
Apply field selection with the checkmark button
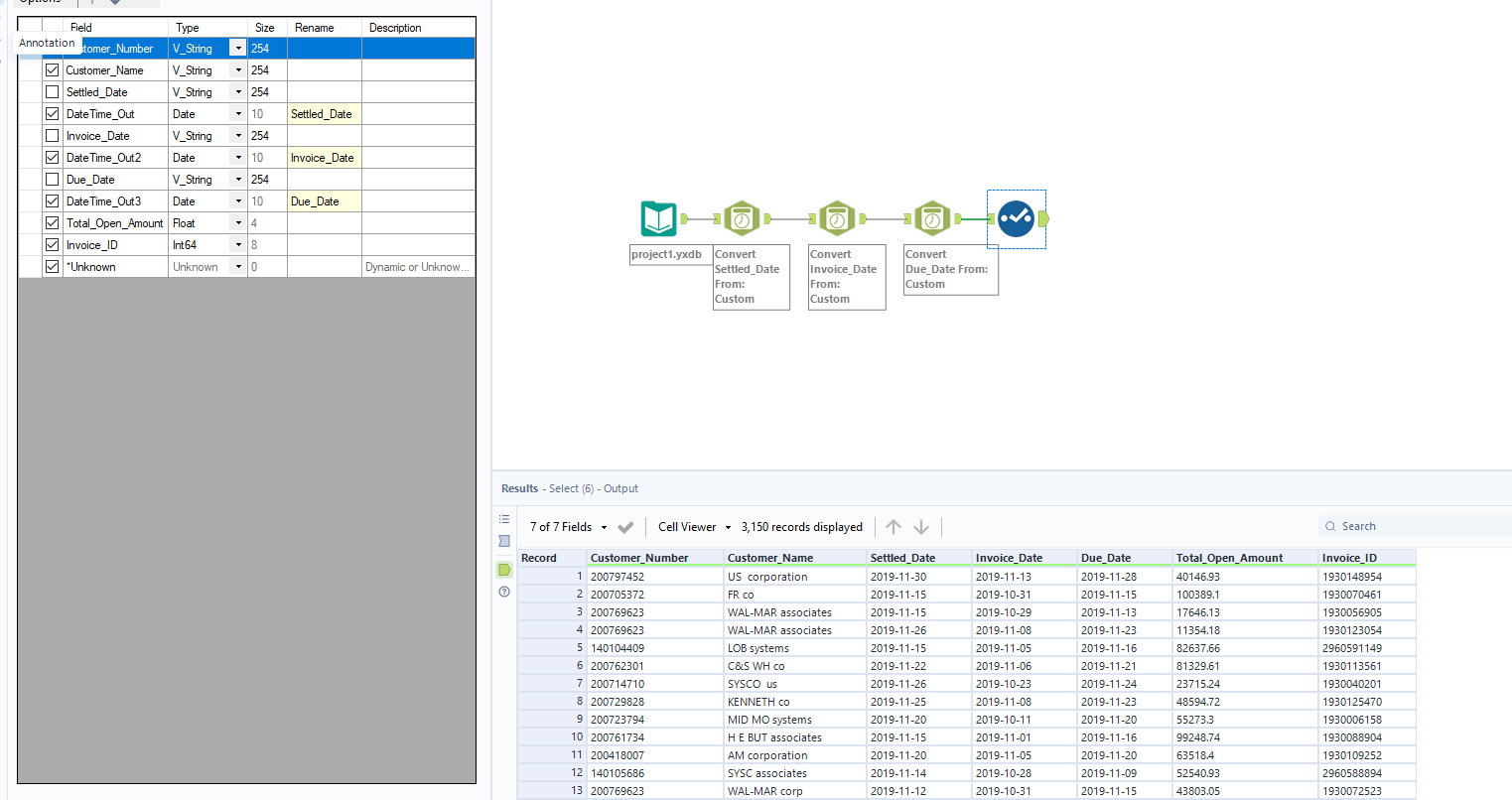(627, 526)
